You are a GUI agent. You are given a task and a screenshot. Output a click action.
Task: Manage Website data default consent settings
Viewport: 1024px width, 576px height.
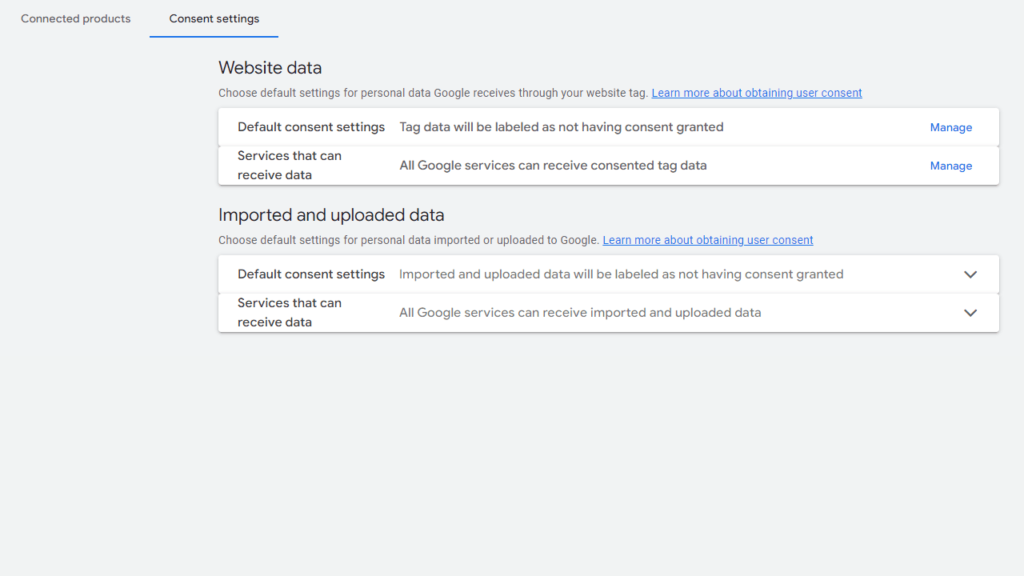pyautogui.click(x=951, y=127)
